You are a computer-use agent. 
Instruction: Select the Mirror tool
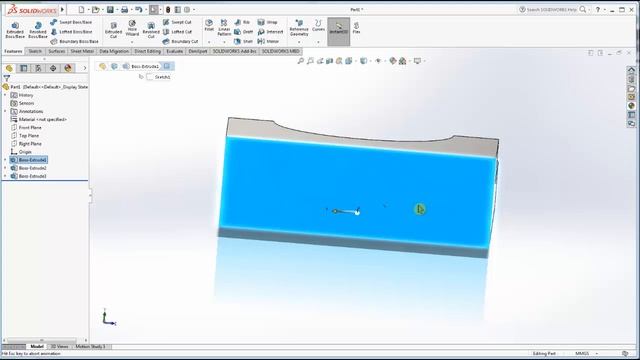(x=268, y=42)
